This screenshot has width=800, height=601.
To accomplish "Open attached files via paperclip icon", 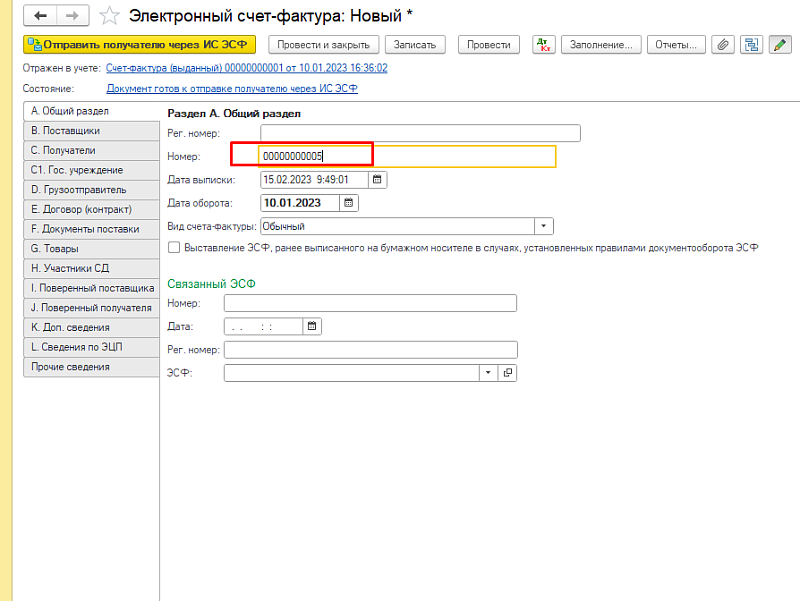I will (x=723, y=44).
